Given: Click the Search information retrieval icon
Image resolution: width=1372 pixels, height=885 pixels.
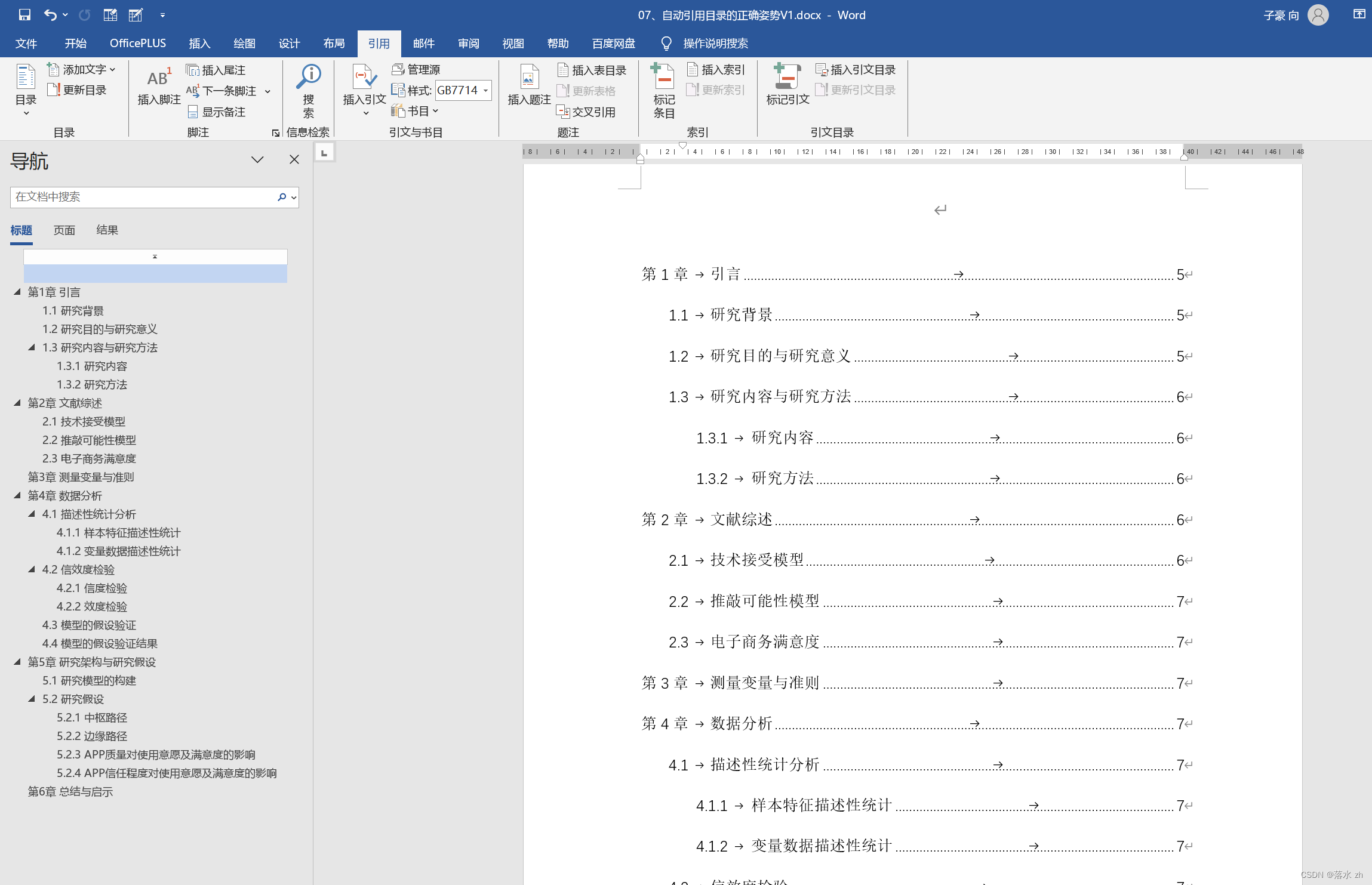Looking at the screenshot, I should tap(308, 78).
